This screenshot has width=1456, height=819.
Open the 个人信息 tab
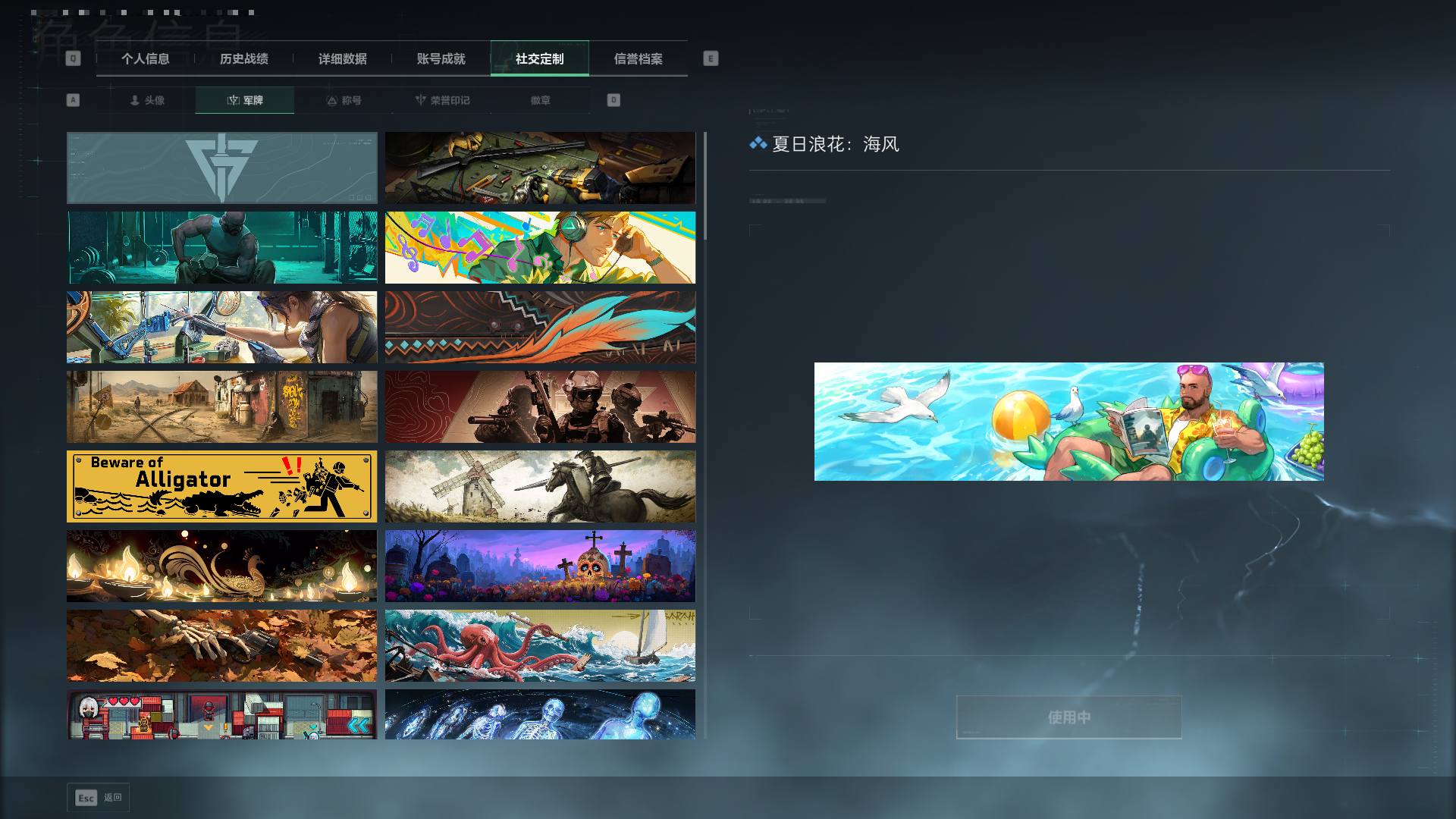point(146,58)
